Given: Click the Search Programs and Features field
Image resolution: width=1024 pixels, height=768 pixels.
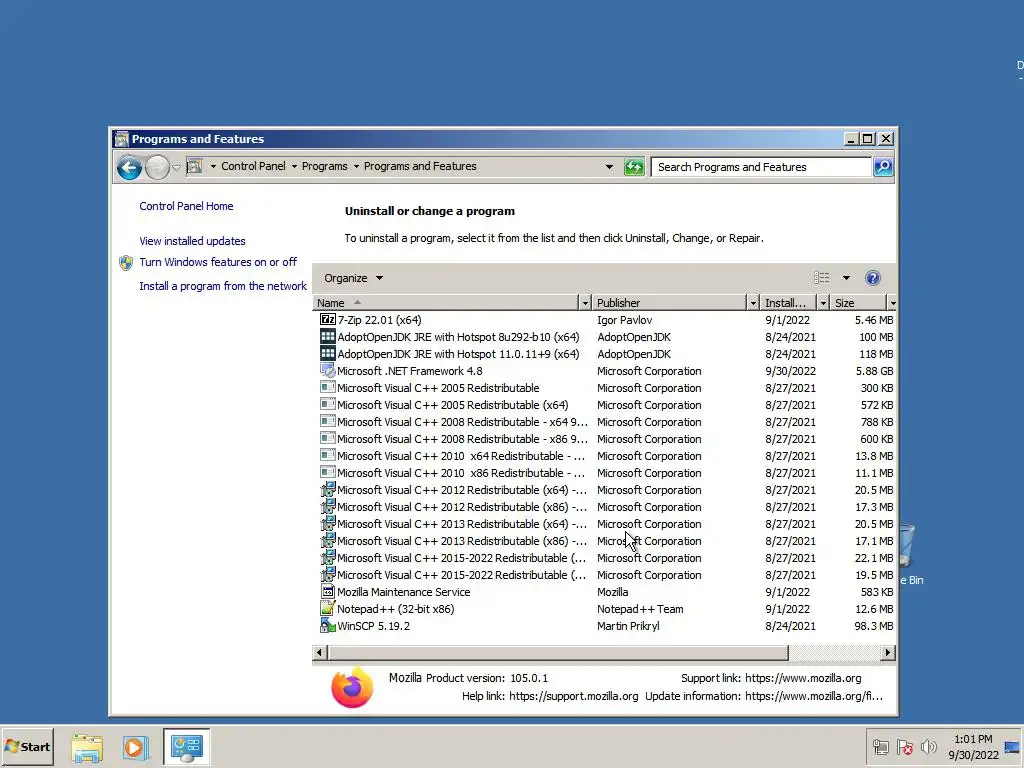Looking at the screenshot, I should pos(761,167).
